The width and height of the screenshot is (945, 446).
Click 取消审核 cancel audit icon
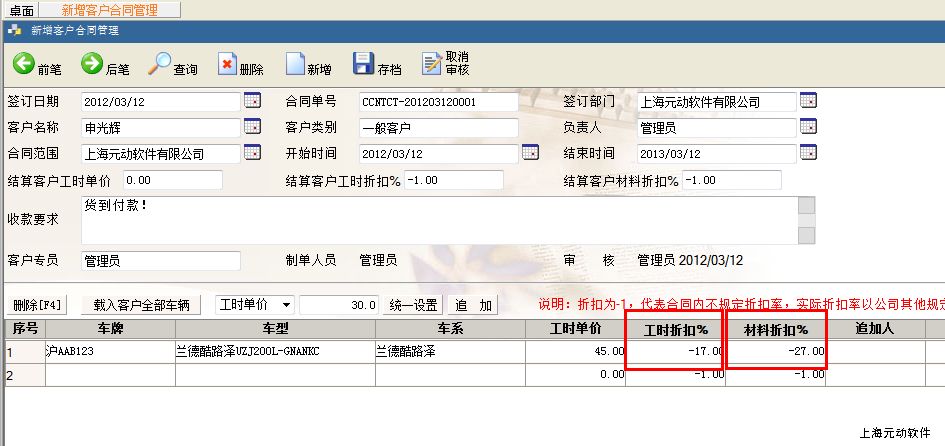(x=432, y=65)
